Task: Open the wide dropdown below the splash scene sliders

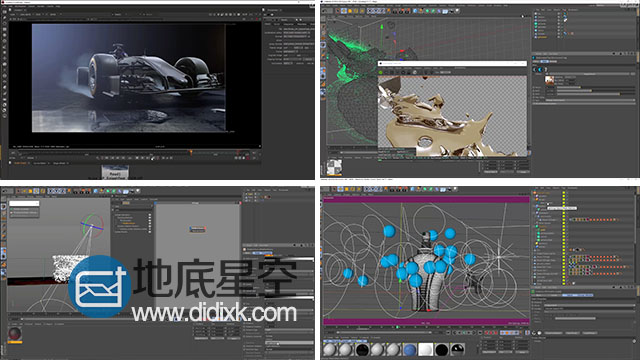Action: pyautogui.click(x=590, y=100)
